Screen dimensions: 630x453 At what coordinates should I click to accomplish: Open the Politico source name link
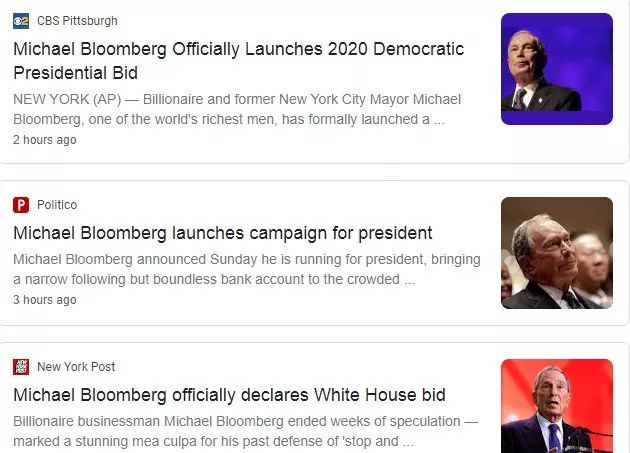[57, 205]
